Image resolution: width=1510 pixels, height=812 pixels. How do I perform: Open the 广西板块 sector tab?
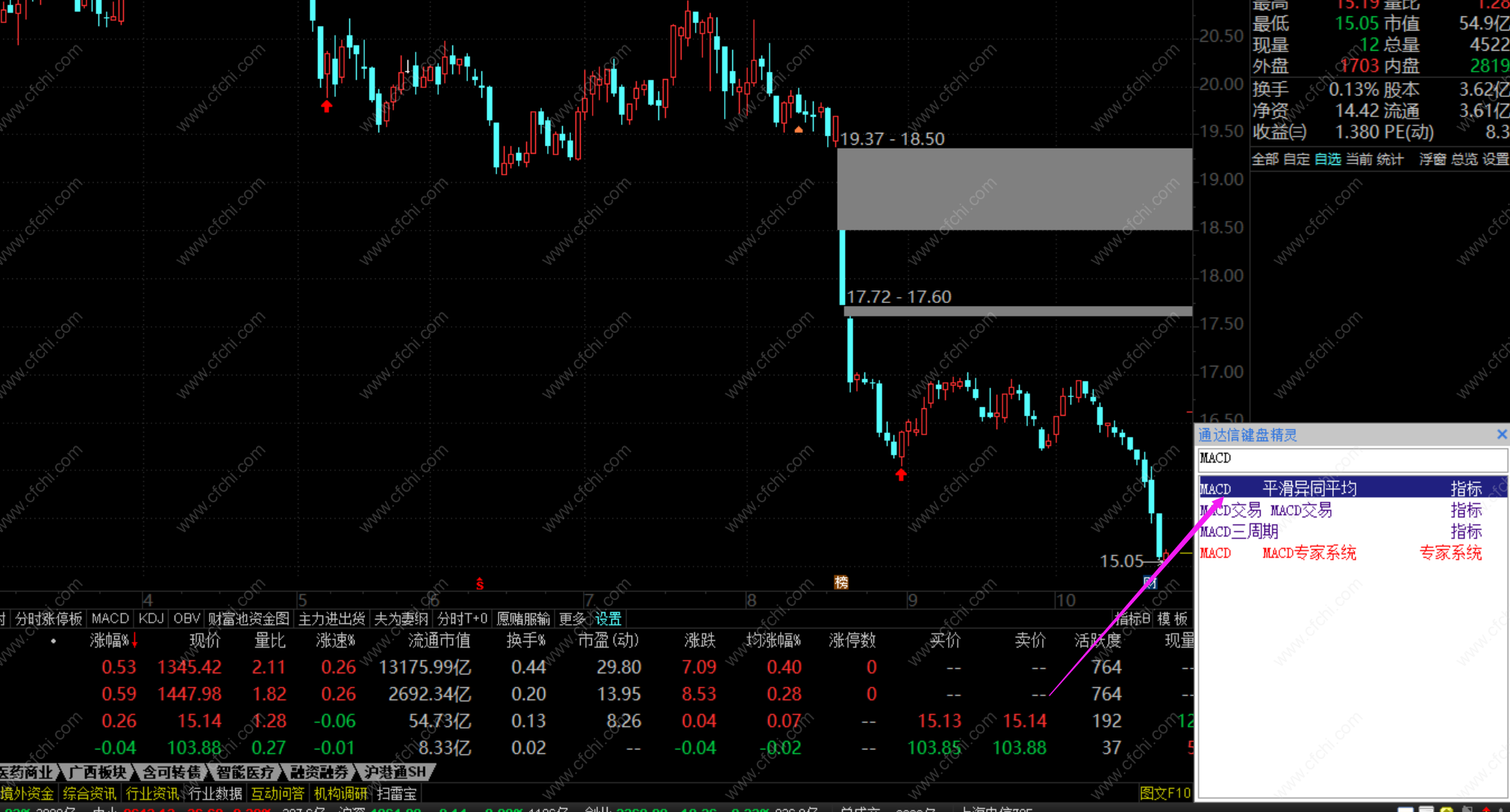(x=98, y=772)
